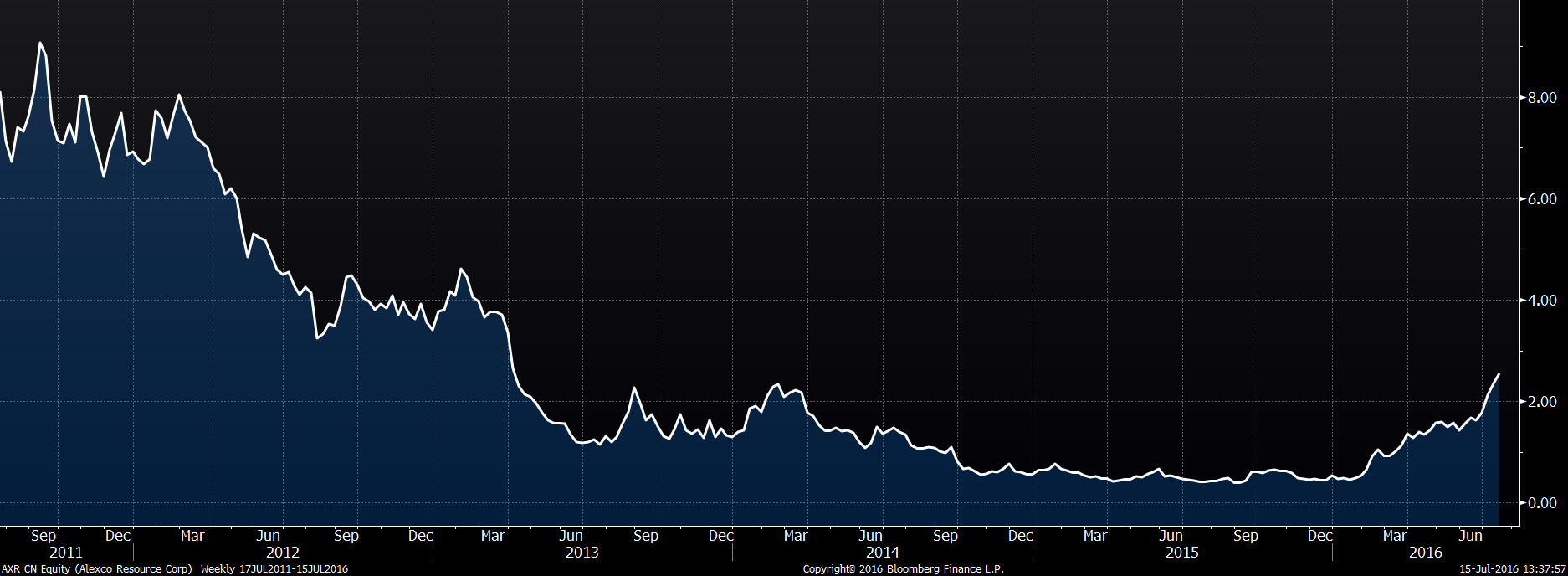Click the 4.00 price axis label
Image resolution: width=1568 pixels, height=576 pixels.
tap(1542, 301)
